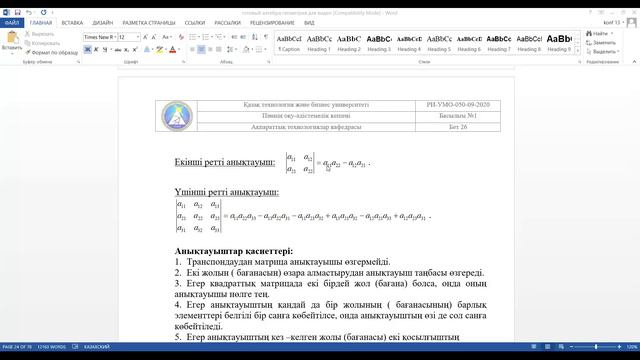This screenshot has height=360, width=640.
Task: Toggle superscript formatting
Action: tap(135, 49)
